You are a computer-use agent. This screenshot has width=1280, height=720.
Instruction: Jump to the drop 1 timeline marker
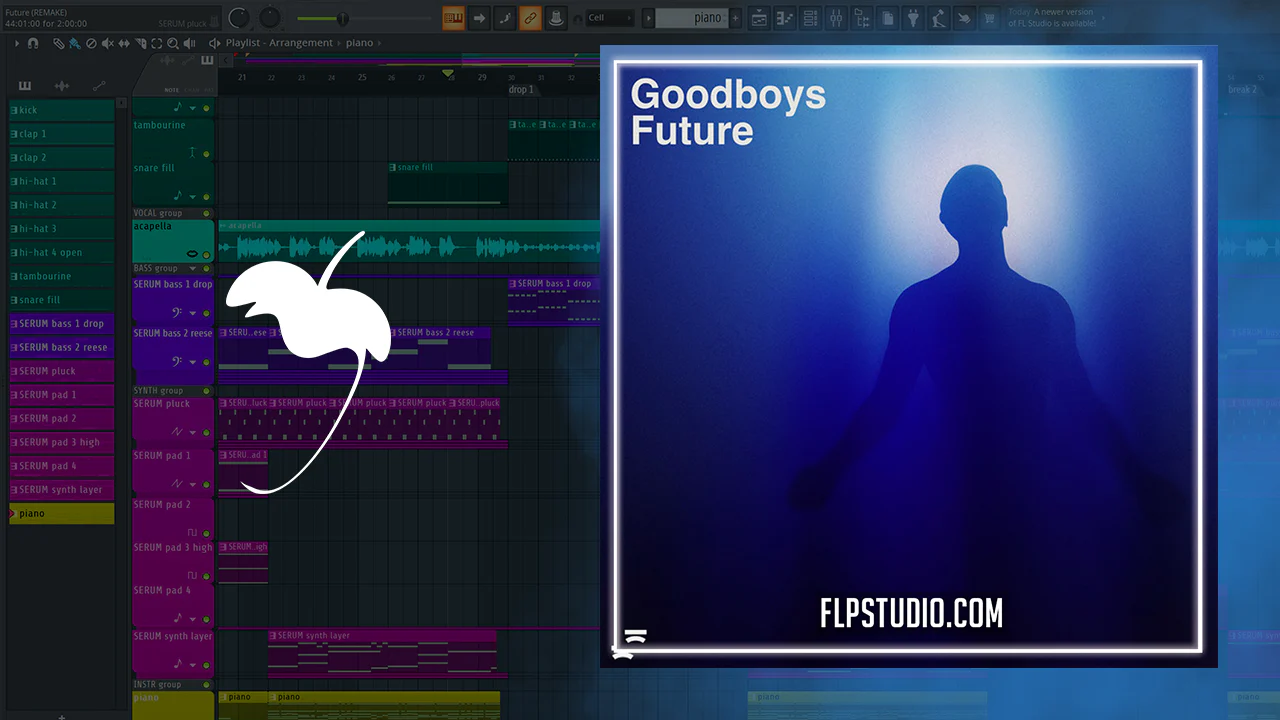[521, 90]
